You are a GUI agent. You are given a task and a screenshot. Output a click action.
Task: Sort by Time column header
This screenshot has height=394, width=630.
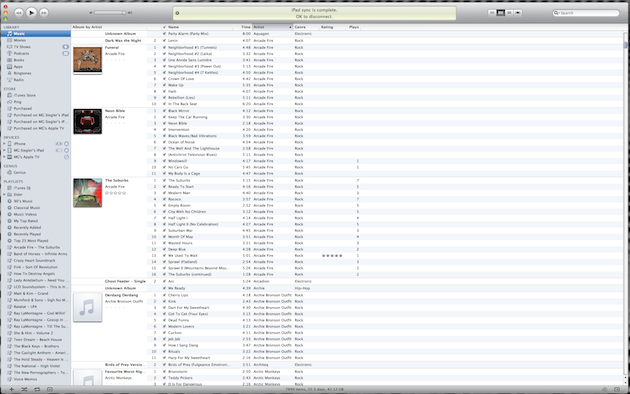pos(243,27)
